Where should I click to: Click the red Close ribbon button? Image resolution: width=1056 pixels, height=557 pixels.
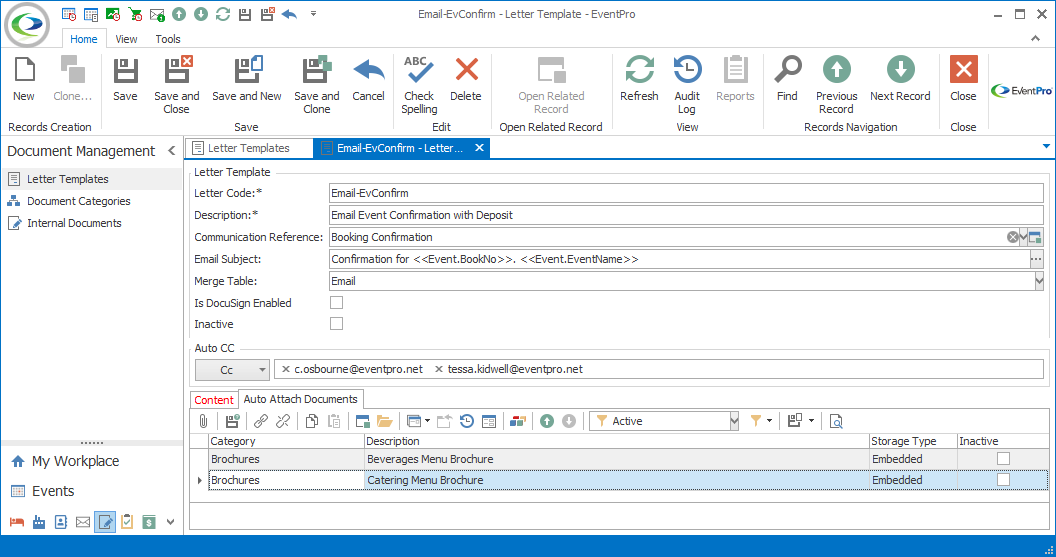pyautogui.click(x=964, y=79)
